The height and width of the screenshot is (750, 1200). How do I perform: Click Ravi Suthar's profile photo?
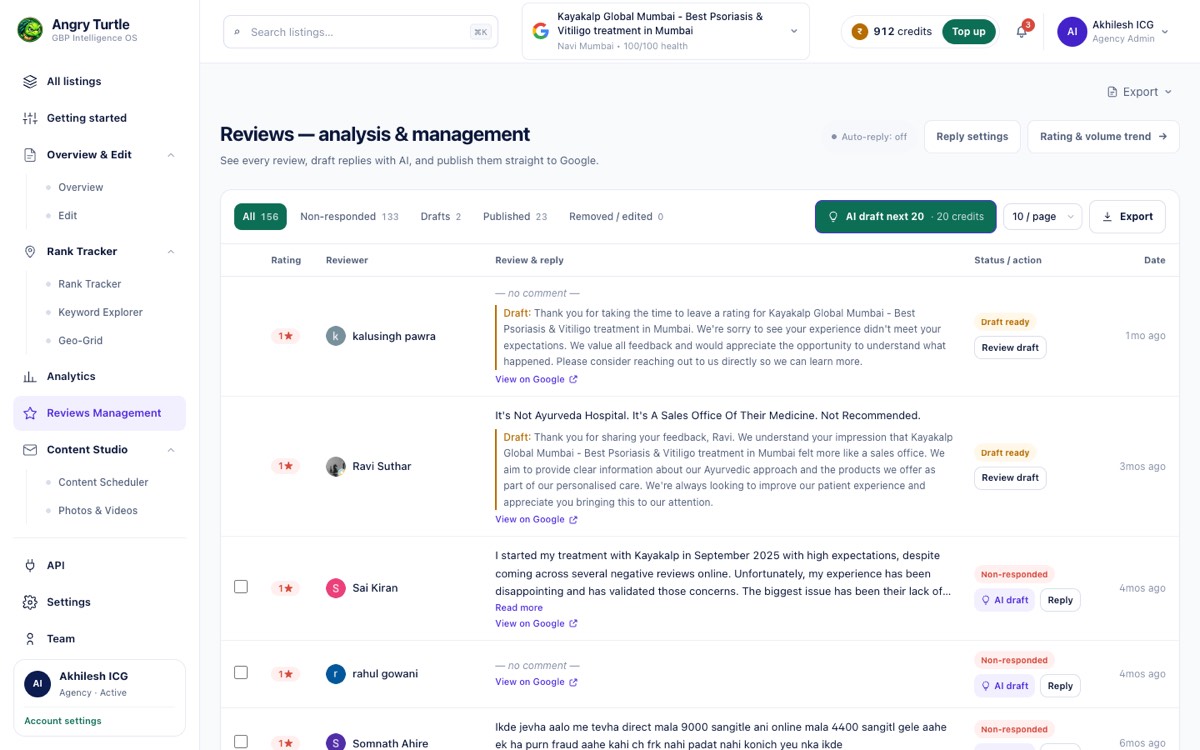(336, 466)
